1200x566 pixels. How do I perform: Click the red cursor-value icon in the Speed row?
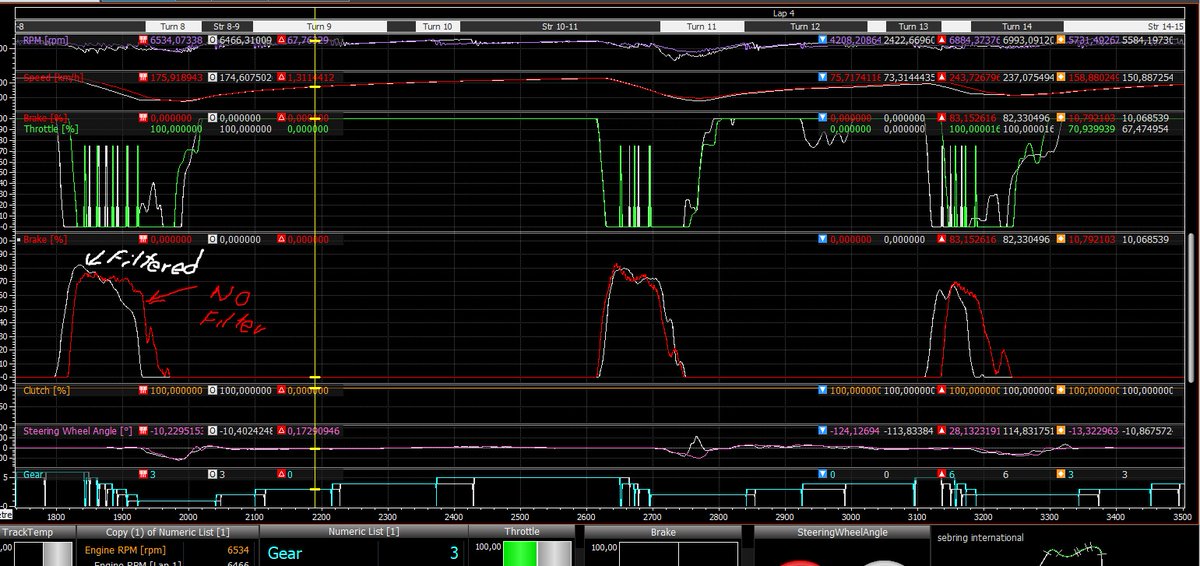142,77
